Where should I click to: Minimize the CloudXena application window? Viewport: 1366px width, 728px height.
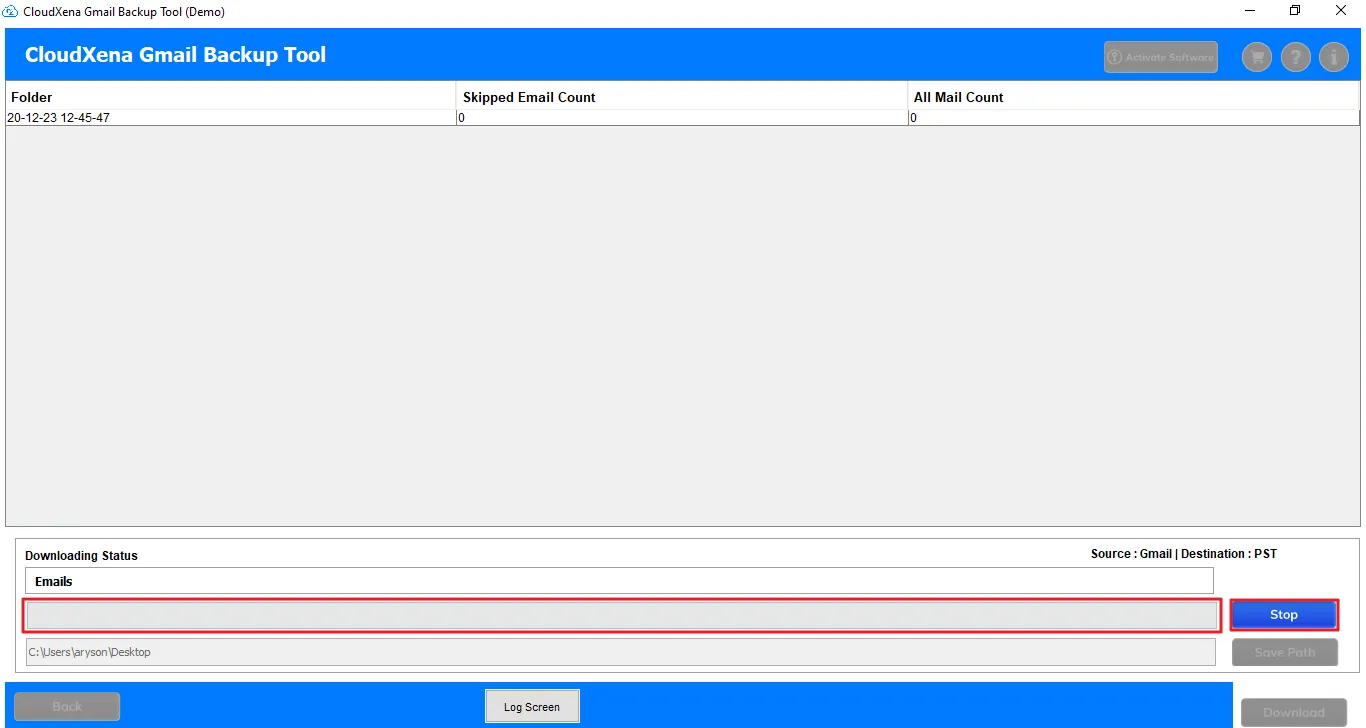click(1249, 11)
